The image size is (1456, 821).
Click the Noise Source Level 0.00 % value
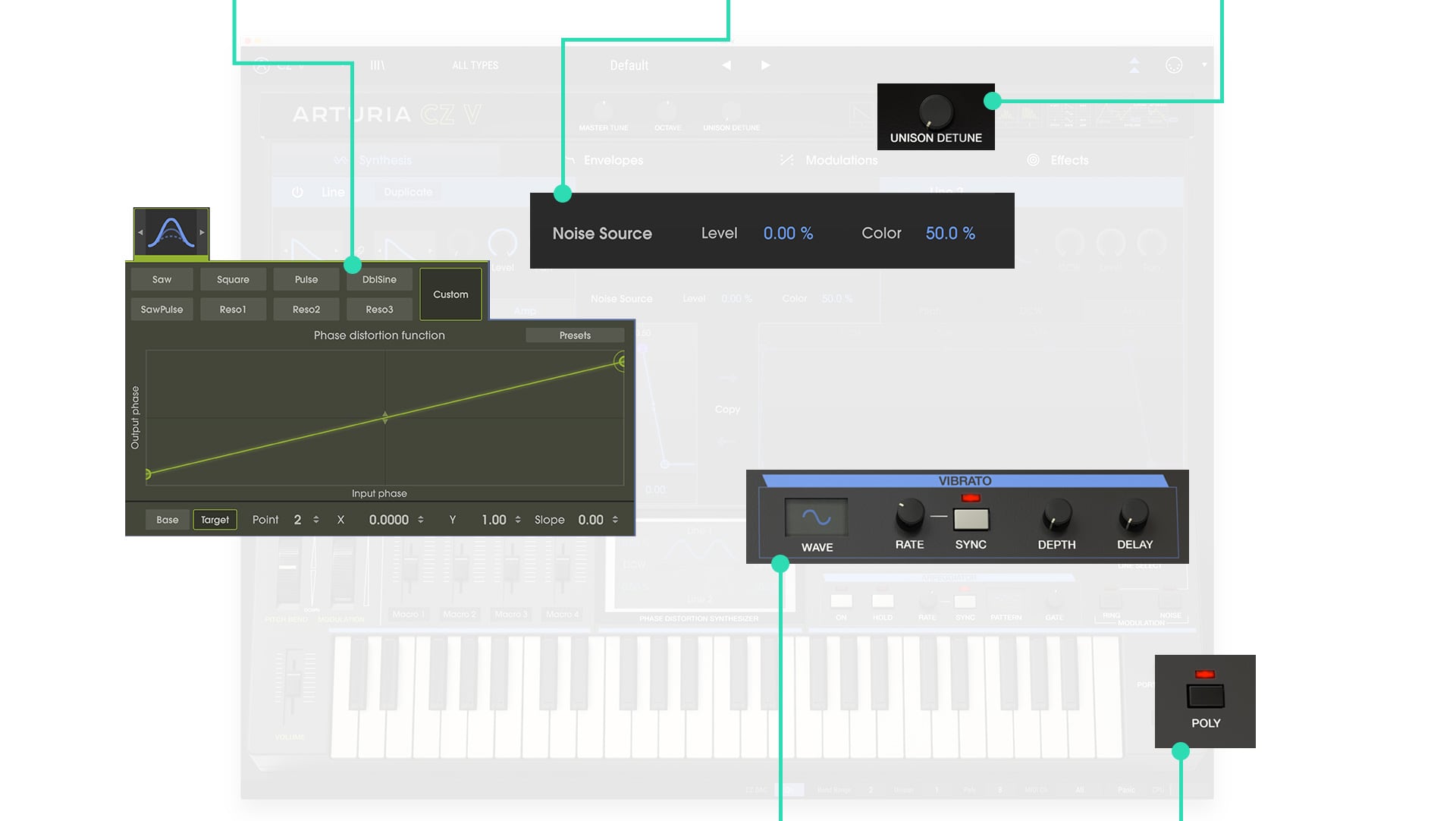click(788, 234)
